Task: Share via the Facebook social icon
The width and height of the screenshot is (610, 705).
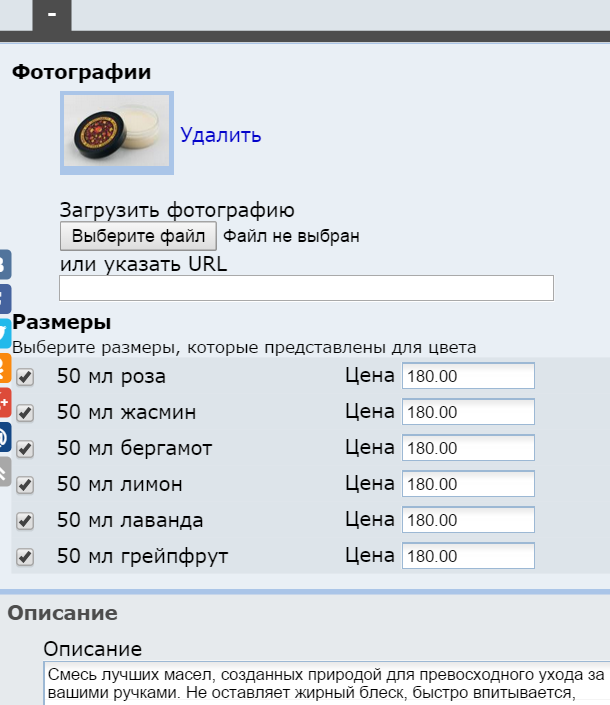Action: click(5, 299)
